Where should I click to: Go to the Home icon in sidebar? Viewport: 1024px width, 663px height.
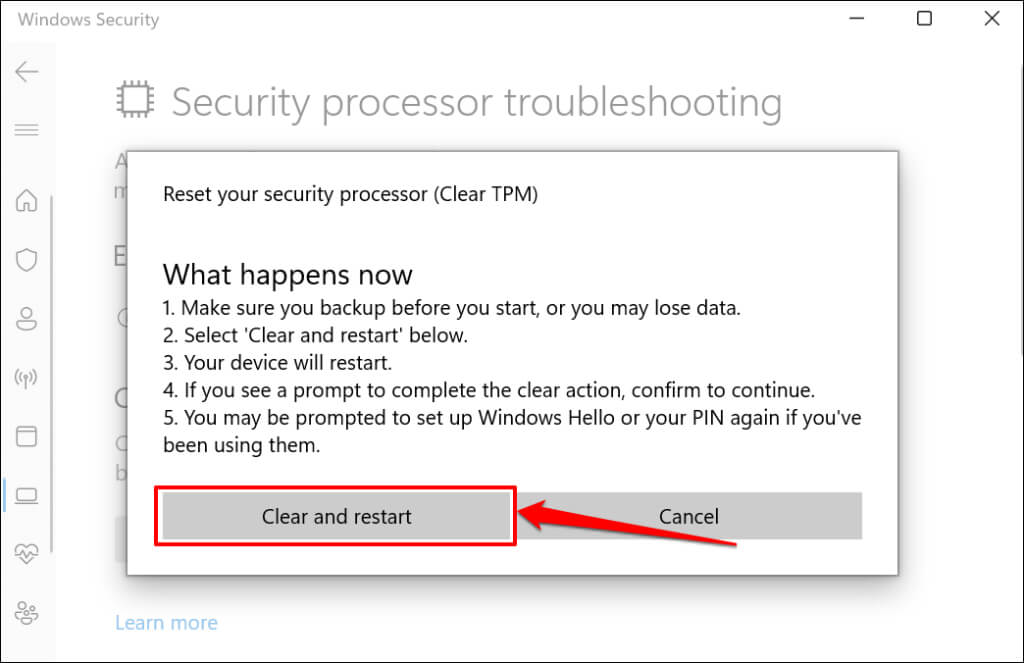click(26, 201)
